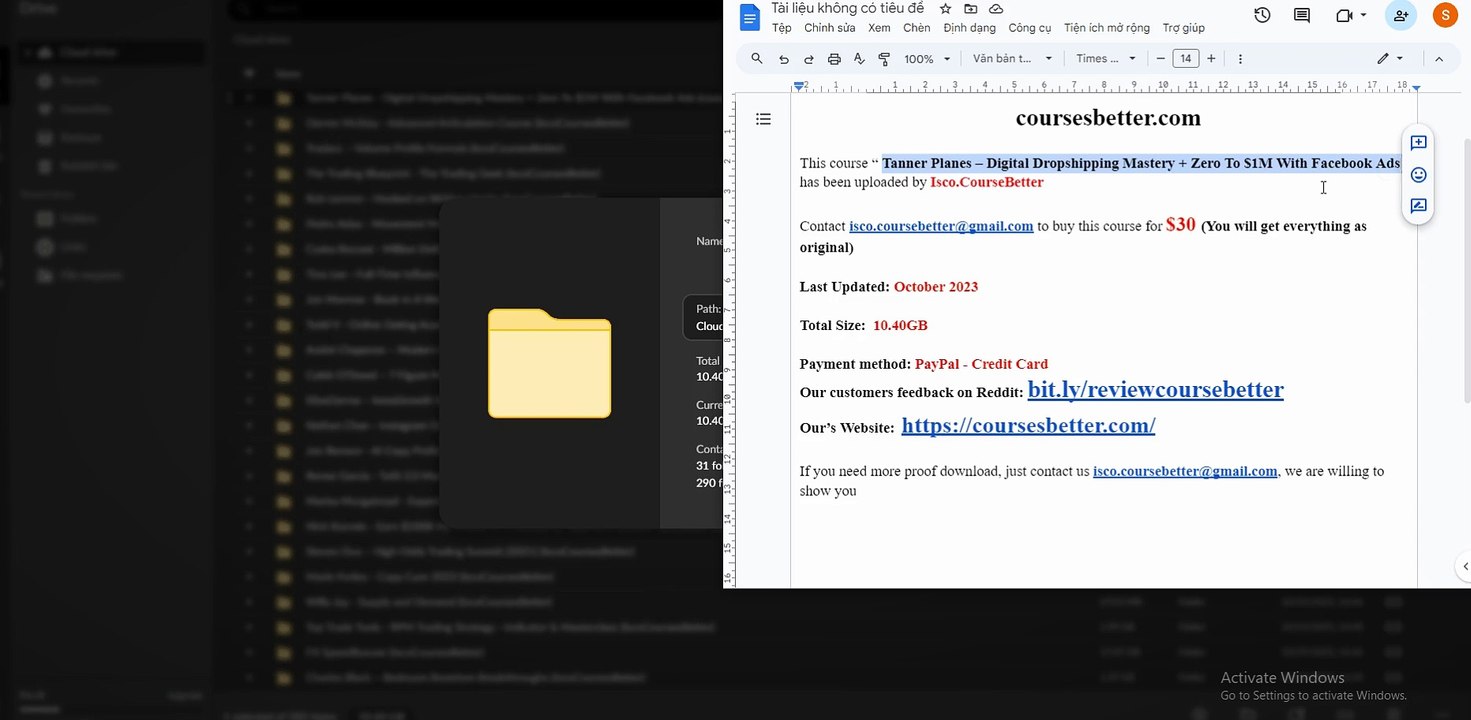
Task: Click the document title Tài liệu không có tiêu đề
Action: tap(847, 9)
